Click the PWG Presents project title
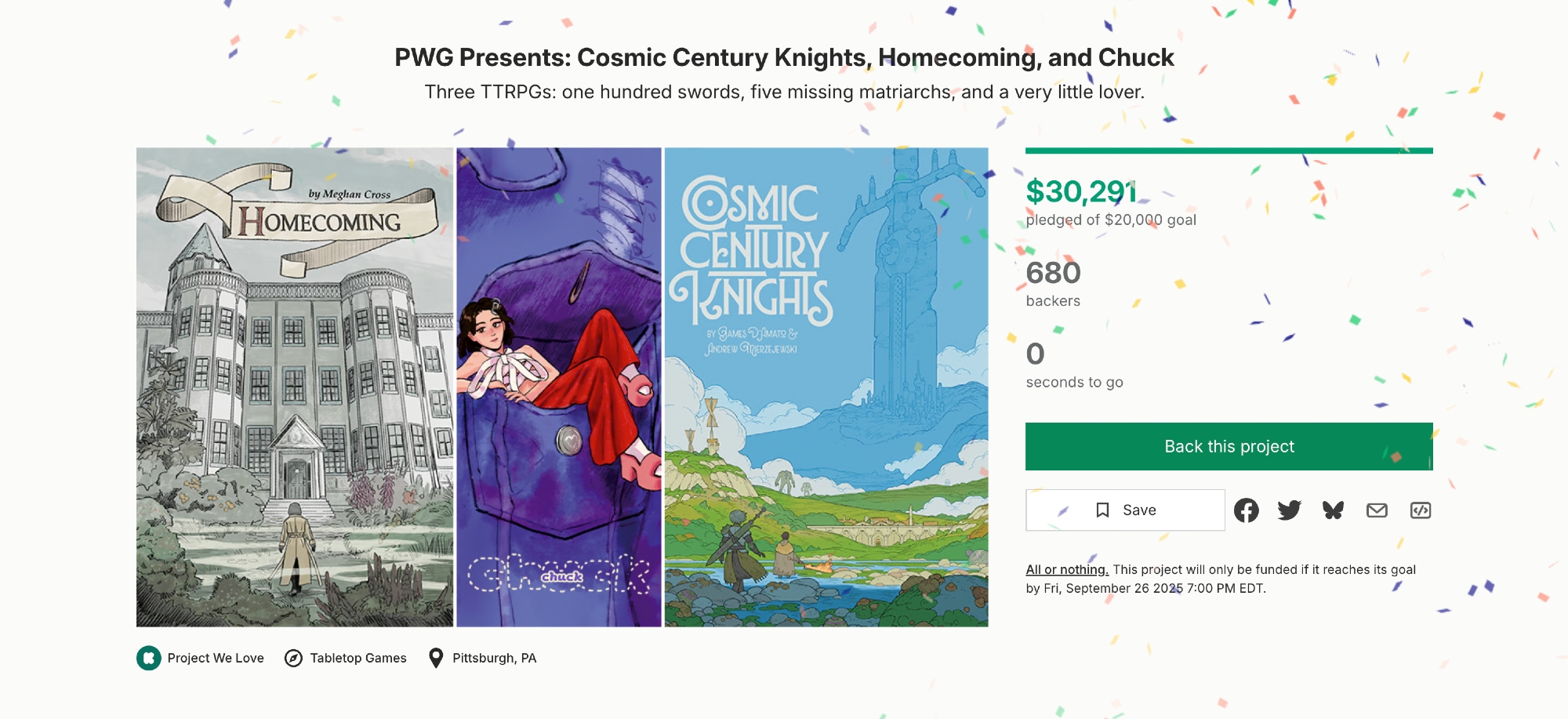 [784, 57]
